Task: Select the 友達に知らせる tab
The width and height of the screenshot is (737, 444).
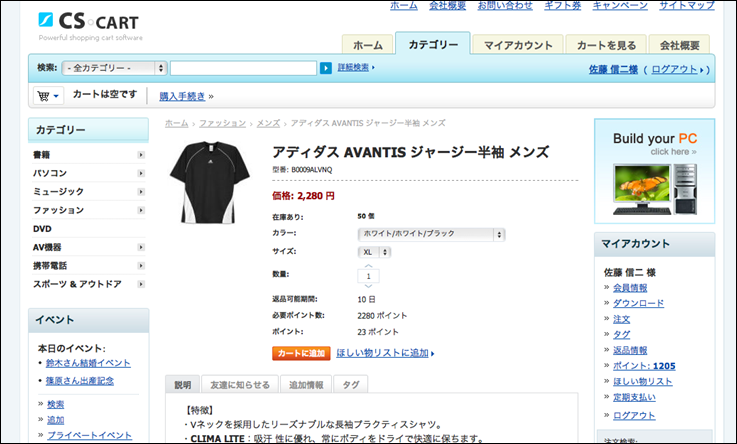Action: coord(240,384)
